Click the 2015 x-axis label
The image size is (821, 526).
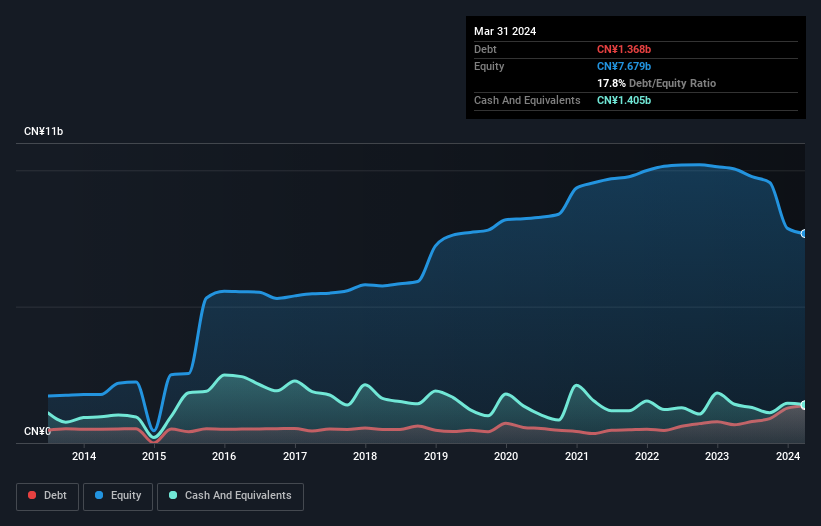(x=154, y=456)
